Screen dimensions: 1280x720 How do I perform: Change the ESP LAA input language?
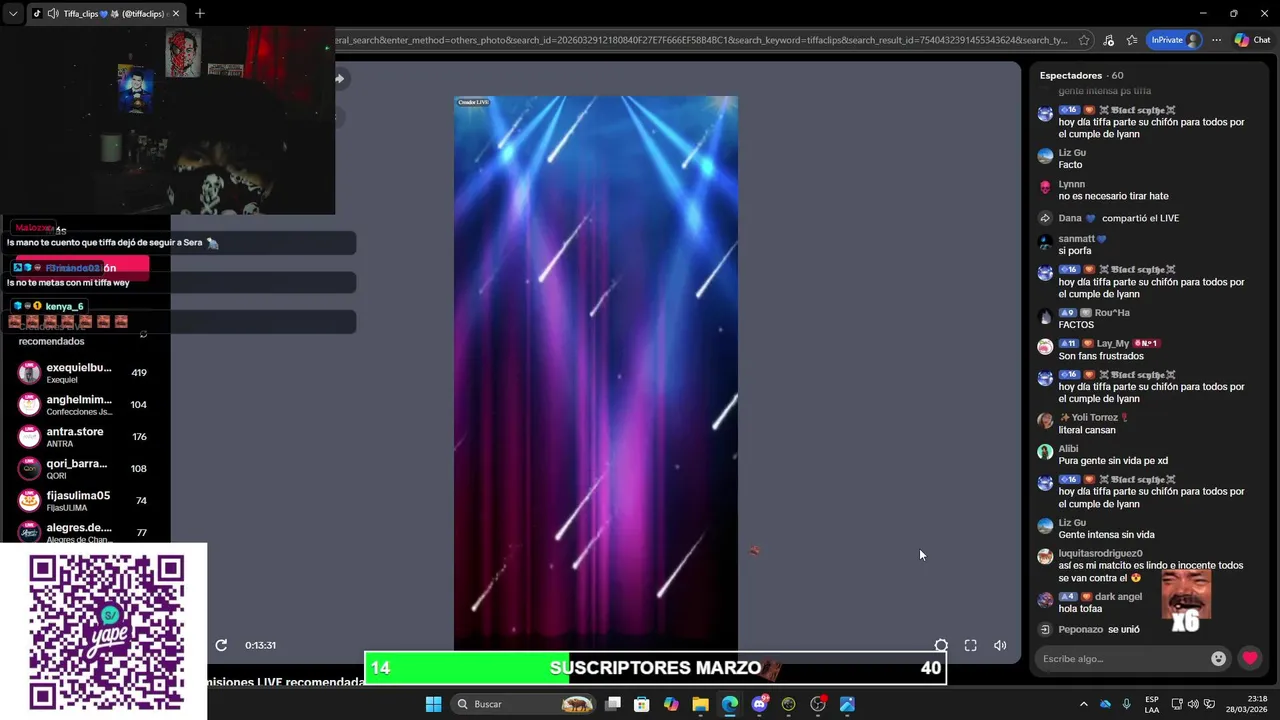(x=1152, y=704)
